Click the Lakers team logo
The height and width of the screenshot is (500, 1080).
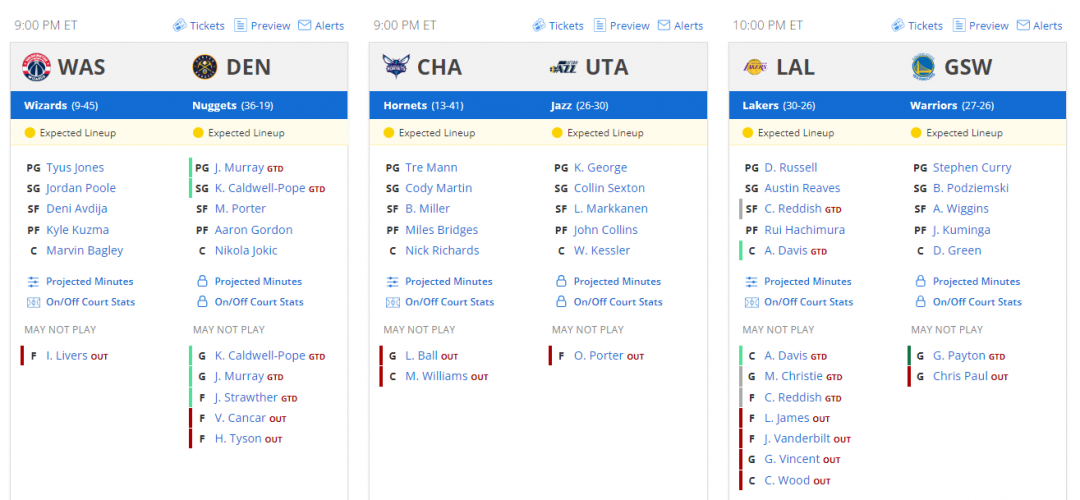pyautogui.click(x=754, y=67)
